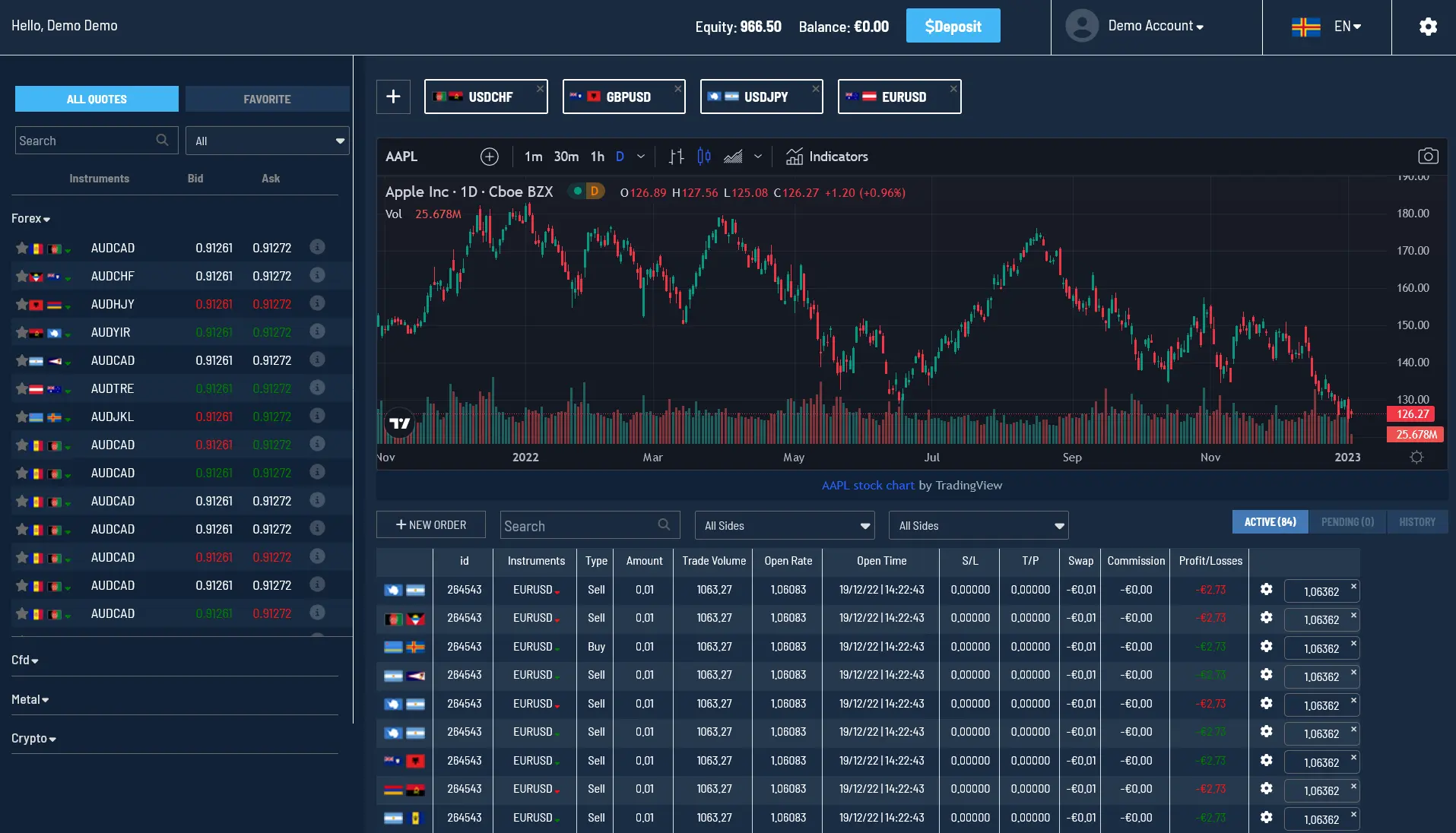The height and width of the screenshot is (833, 1456).
Task: Expand the Crypto category
Action: (33, 739)
